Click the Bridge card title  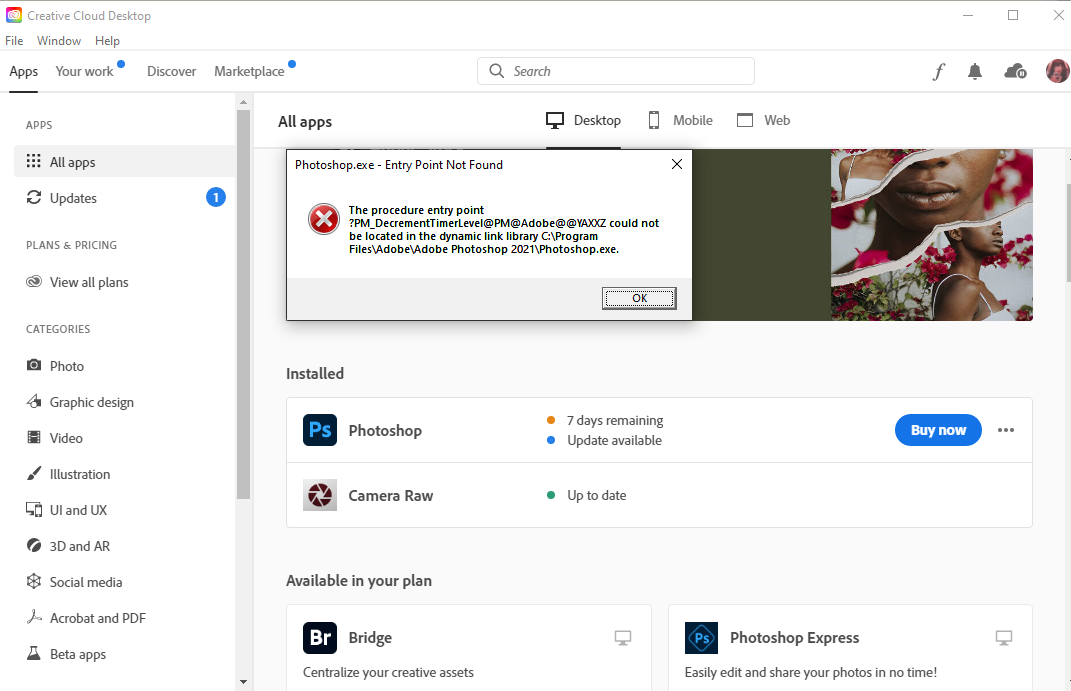coord(370,638)
